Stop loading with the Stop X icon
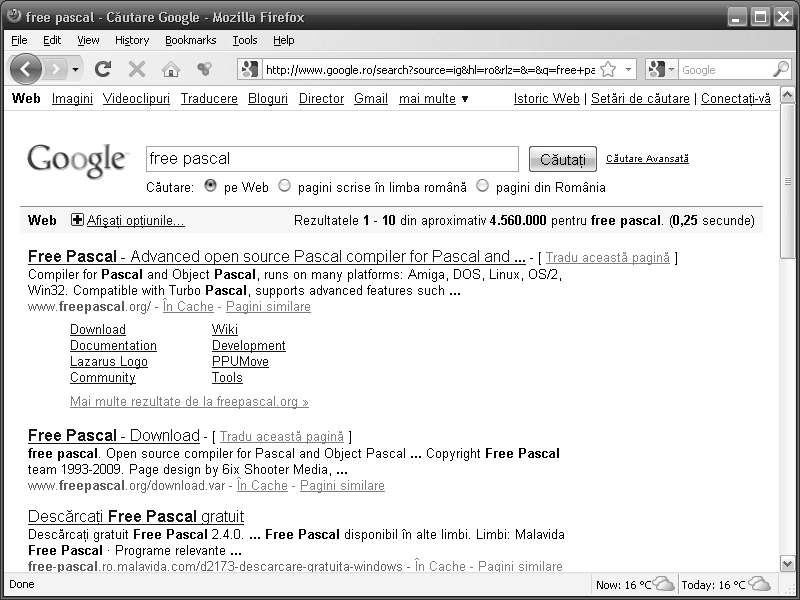Screen dimensions: 800x600 tap(137, 69)
